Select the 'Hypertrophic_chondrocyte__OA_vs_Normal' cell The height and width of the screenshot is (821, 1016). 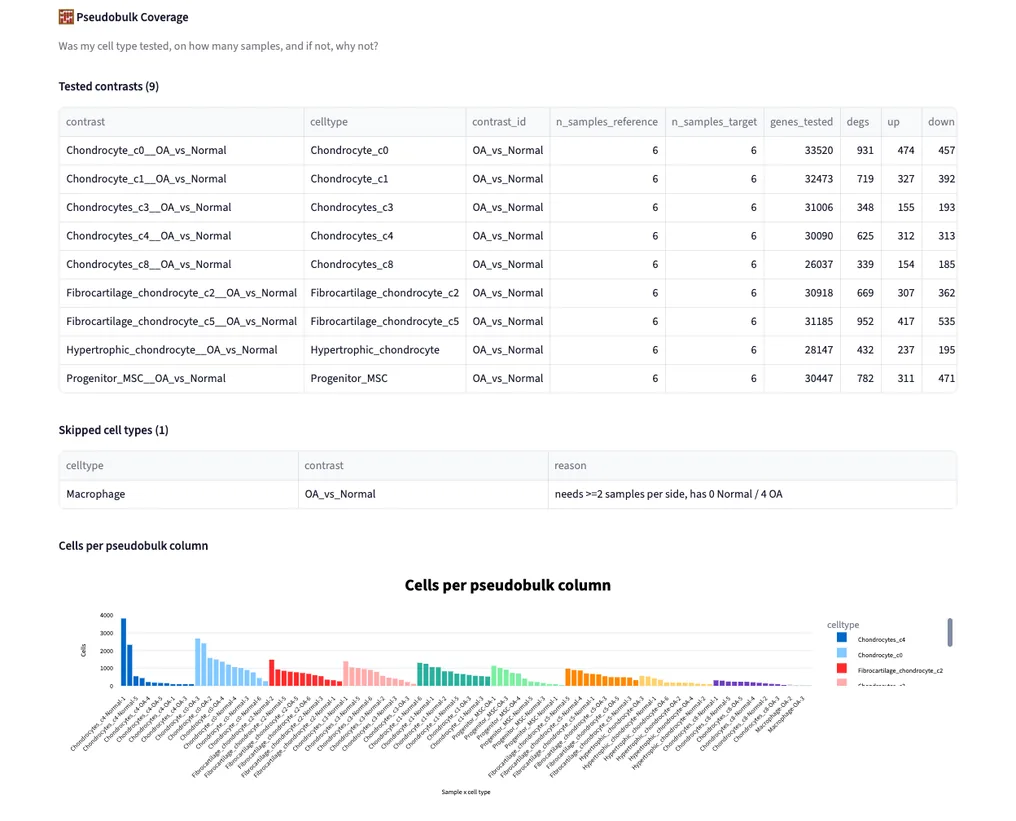point(181,350)
